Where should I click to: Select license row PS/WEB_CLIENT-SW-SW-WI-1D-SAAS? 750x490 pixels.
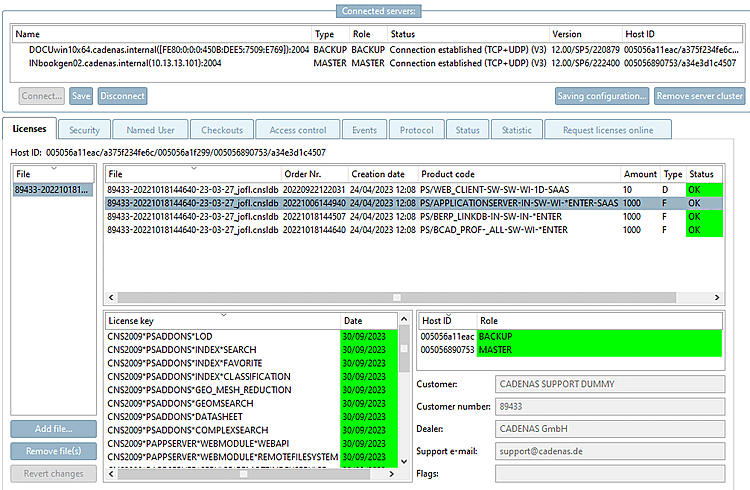tap(414, 189)
